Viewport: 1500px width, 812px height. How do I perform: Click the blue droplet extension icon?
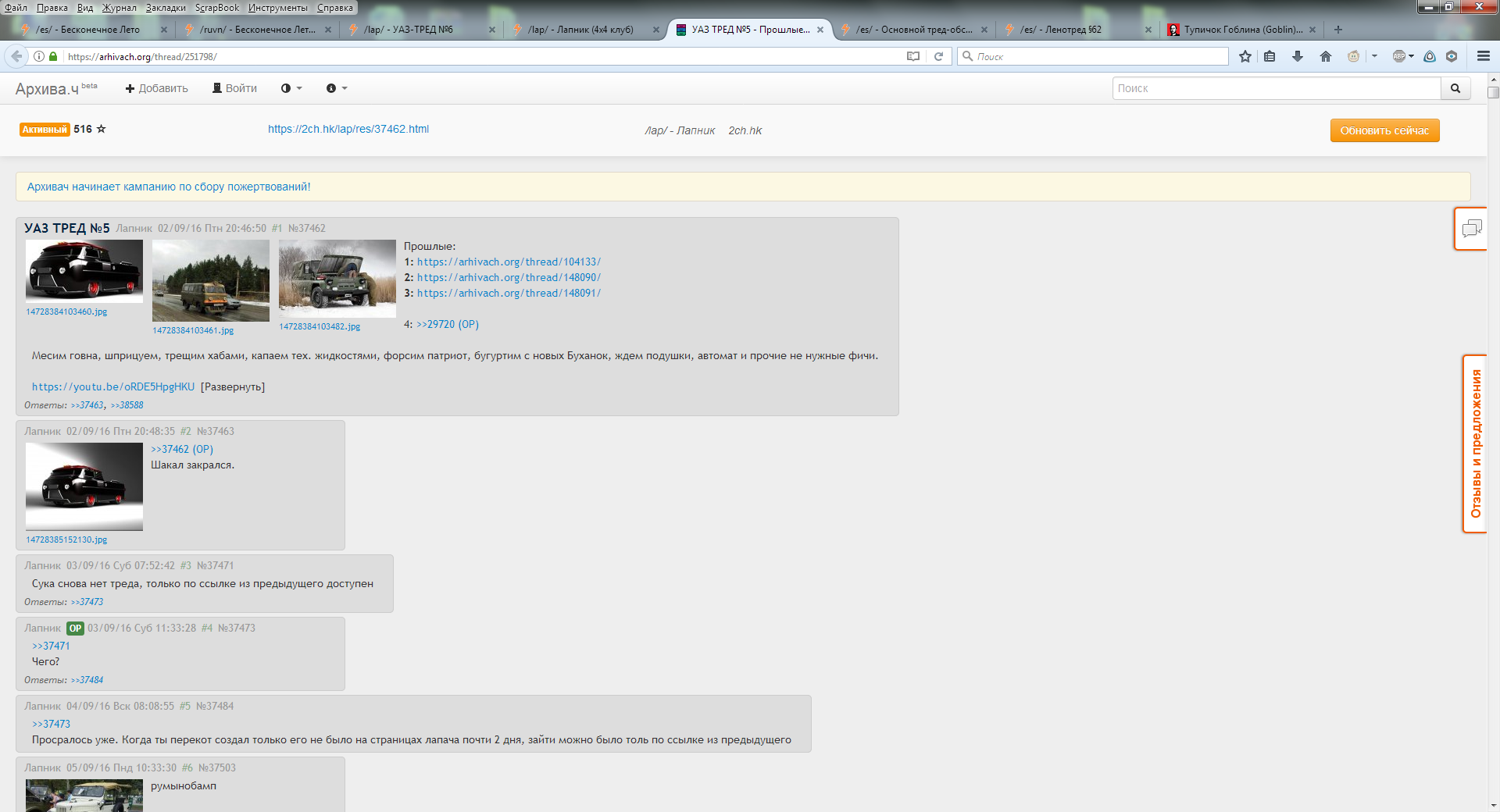[x=1430, y=56]
